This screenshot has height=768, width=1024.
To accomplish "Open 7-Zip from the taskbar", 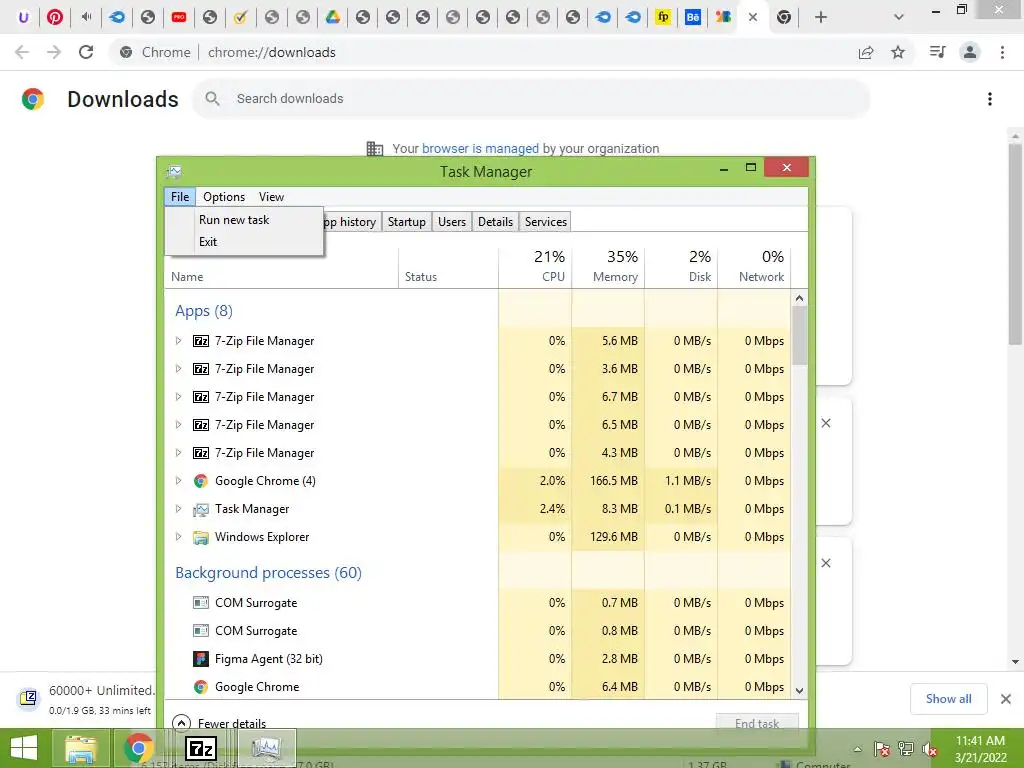I will (x=201, y=748).
